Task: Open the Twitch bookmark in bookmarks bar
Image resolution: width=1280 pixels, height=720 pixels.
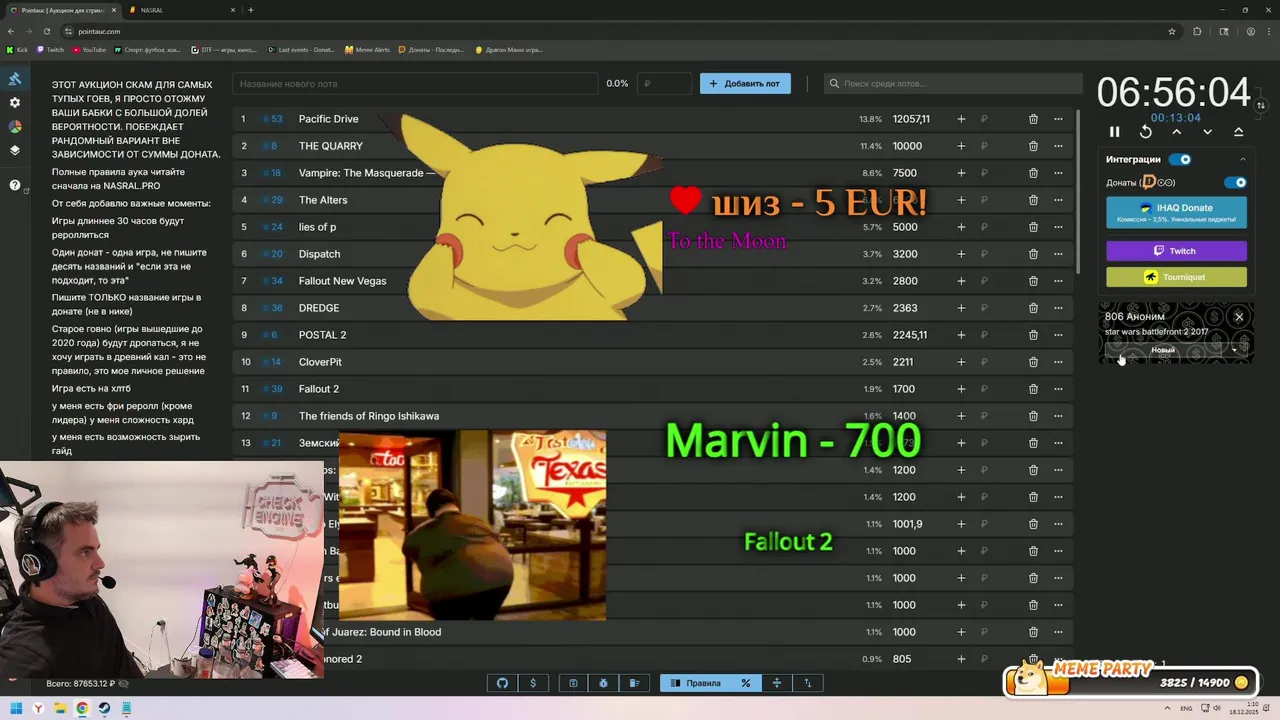Action: coord(51,49)
